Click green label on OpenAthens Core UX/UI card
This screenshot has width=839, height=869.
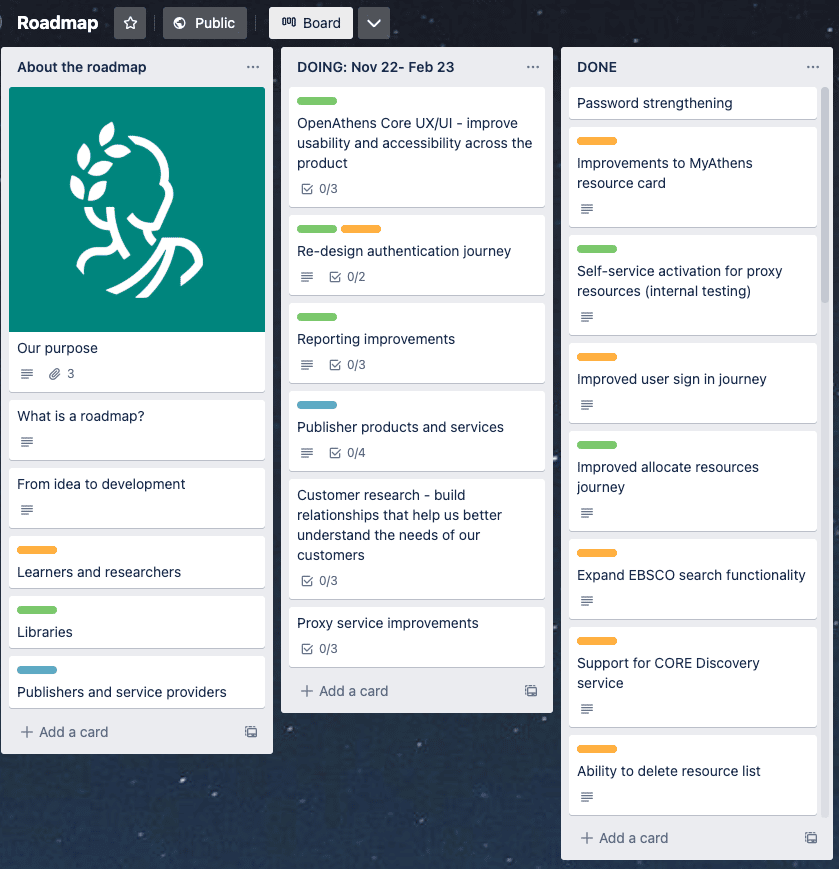click(317, 101)
